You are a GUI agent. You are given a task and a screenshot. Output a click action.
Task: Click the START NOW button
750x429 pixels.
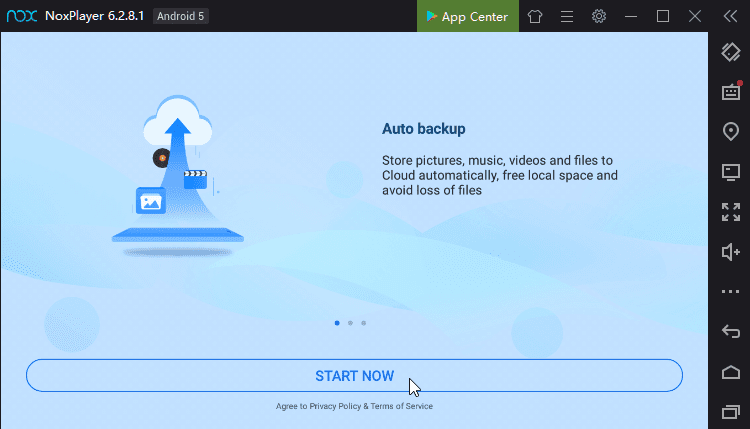tap(354, 375)
